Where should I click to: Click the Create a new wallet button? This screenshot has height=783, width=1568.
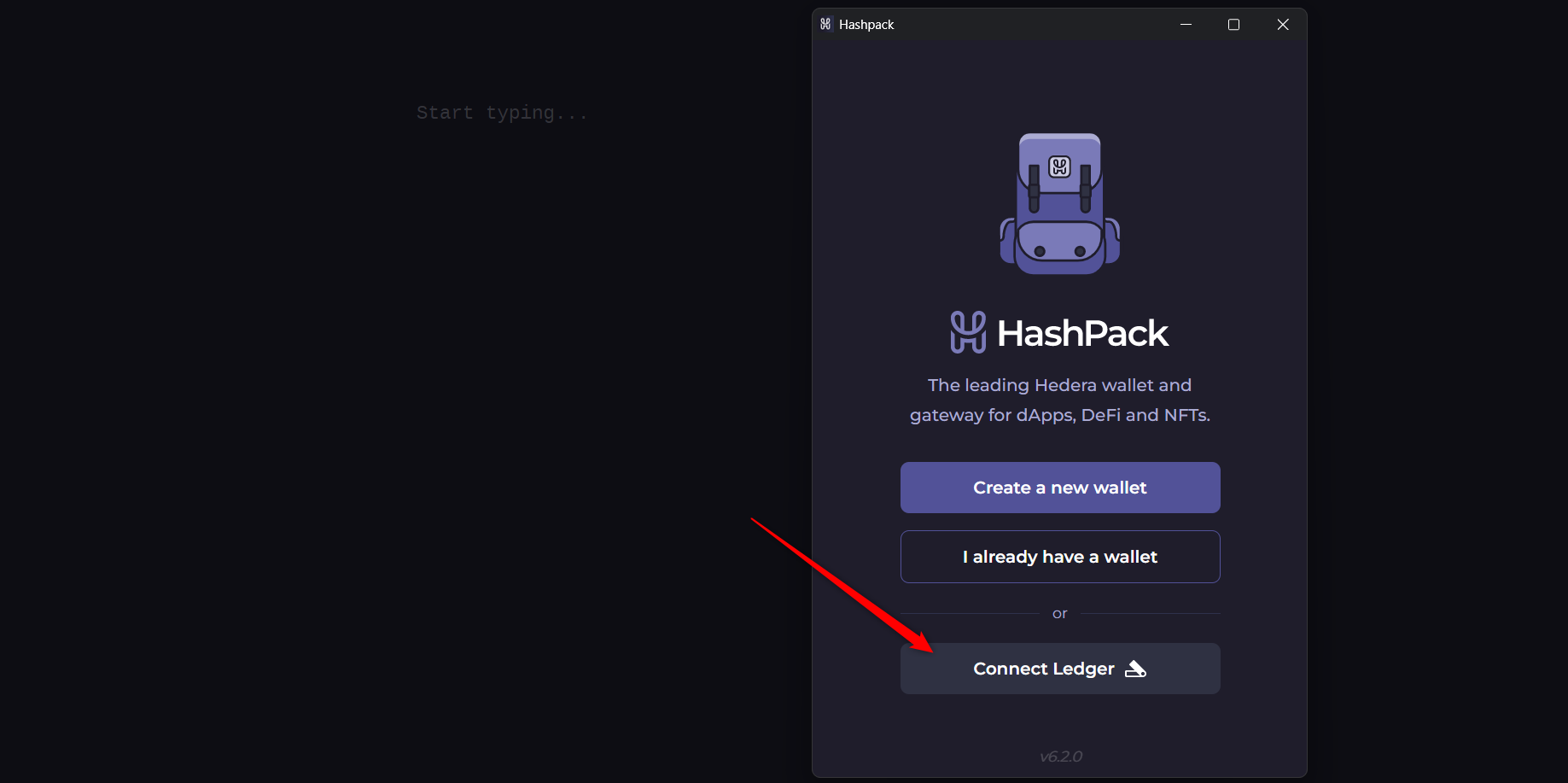[1060, 488]
